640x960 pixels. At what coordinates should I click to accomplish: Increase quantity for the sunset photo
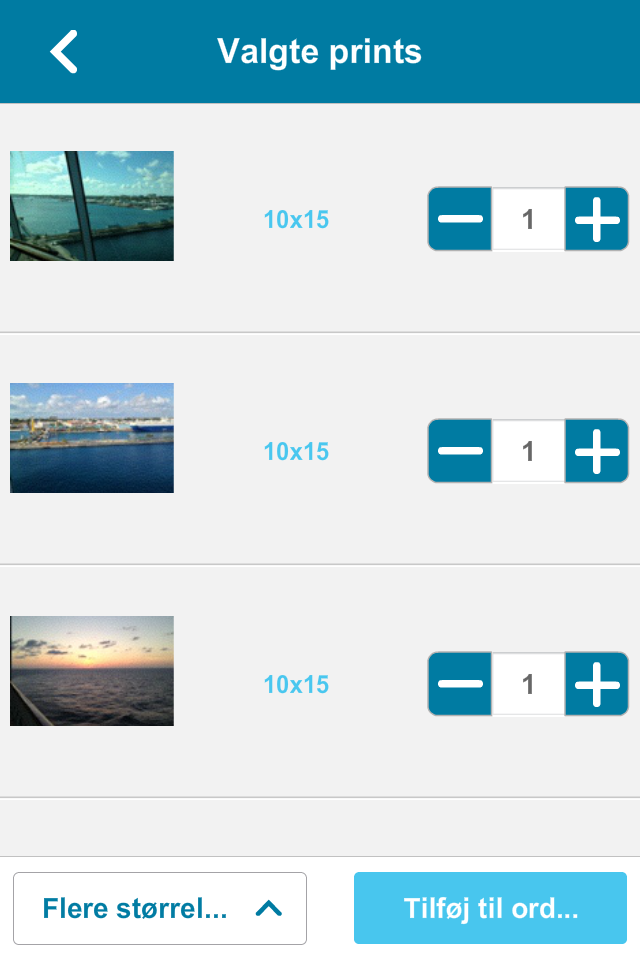[x=597, y=684]
